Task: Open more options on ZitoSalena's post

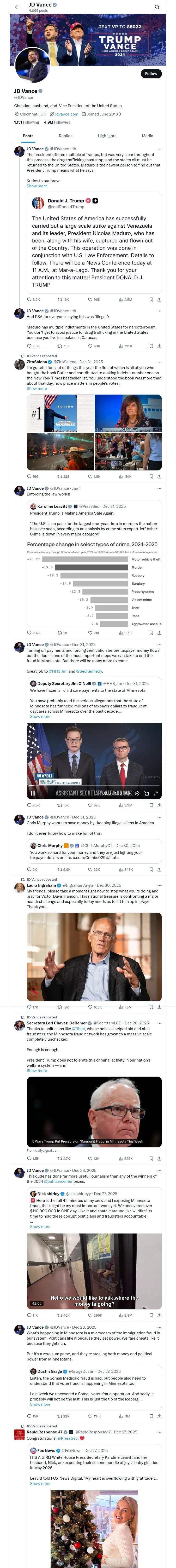Action: tap(159, 362)
